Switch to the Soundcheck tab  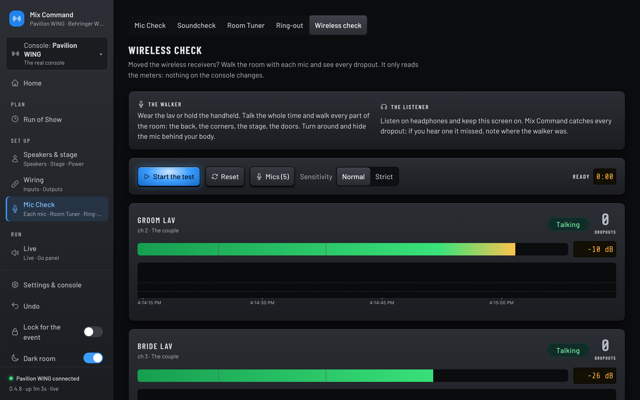(196, 25)
